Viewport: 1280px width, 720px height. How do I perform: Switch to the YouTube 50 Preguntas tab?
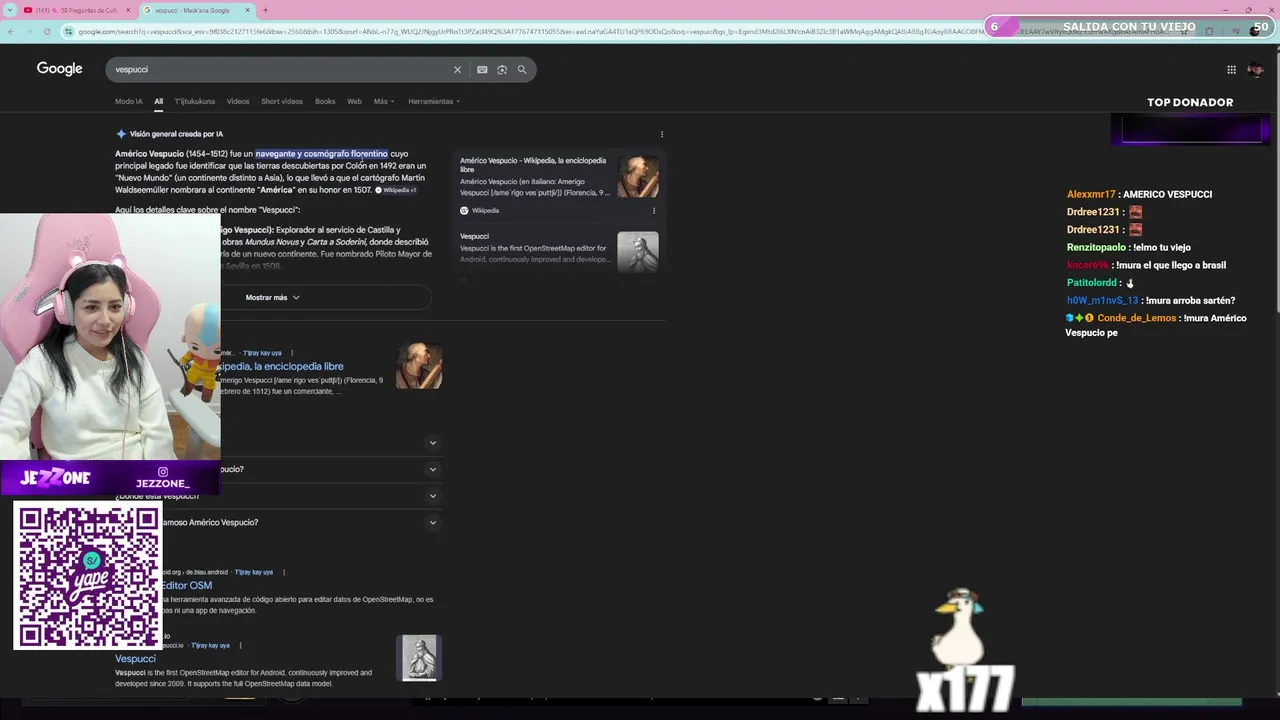[76, 10]
